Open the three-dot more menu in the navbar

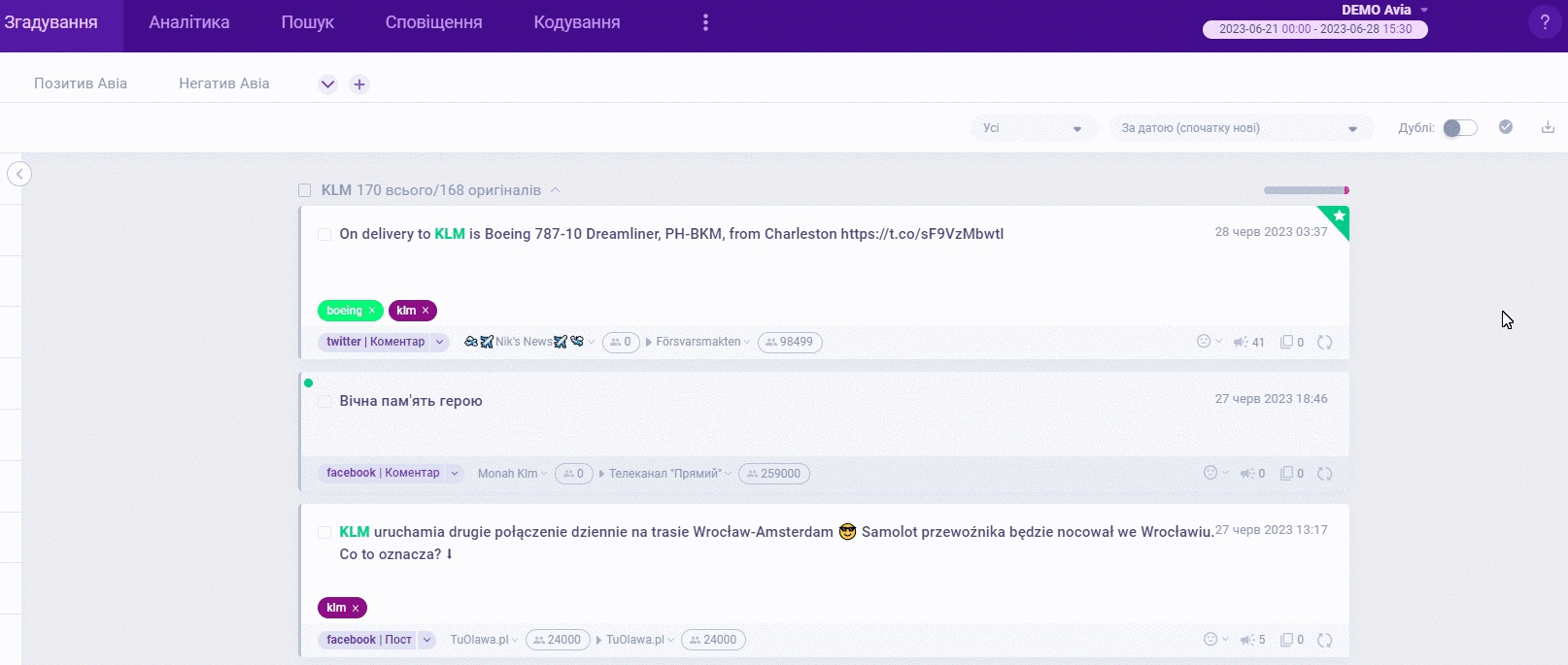tap(705, 22)
